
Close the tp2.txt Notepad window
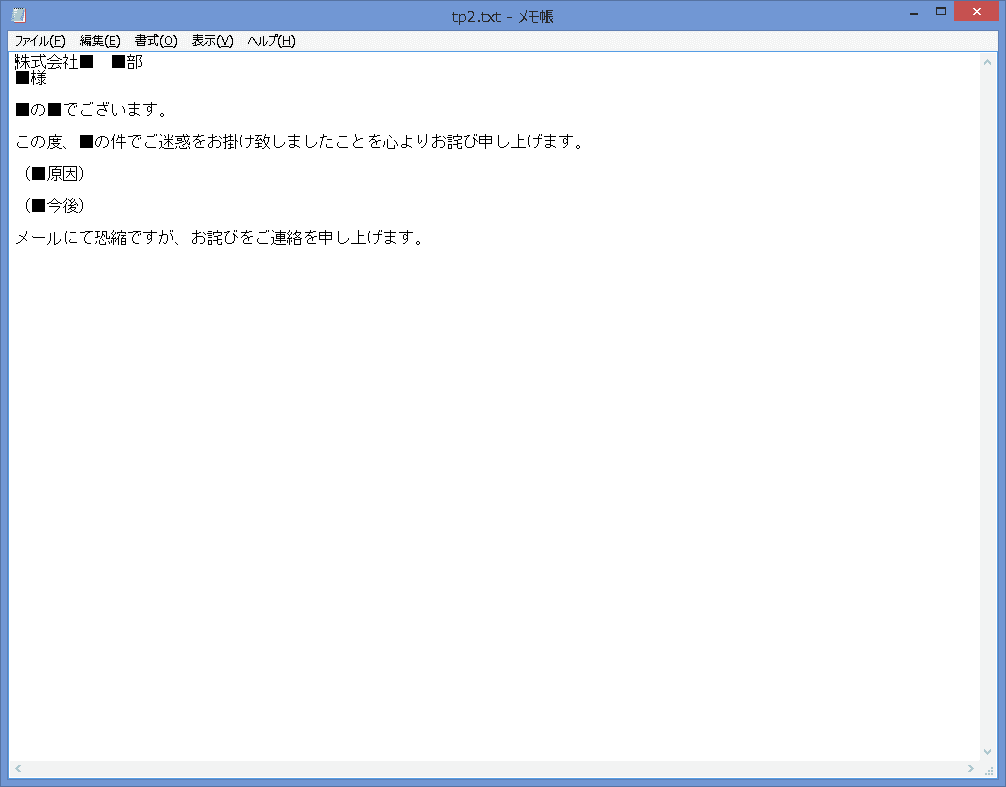click(976, 12)
